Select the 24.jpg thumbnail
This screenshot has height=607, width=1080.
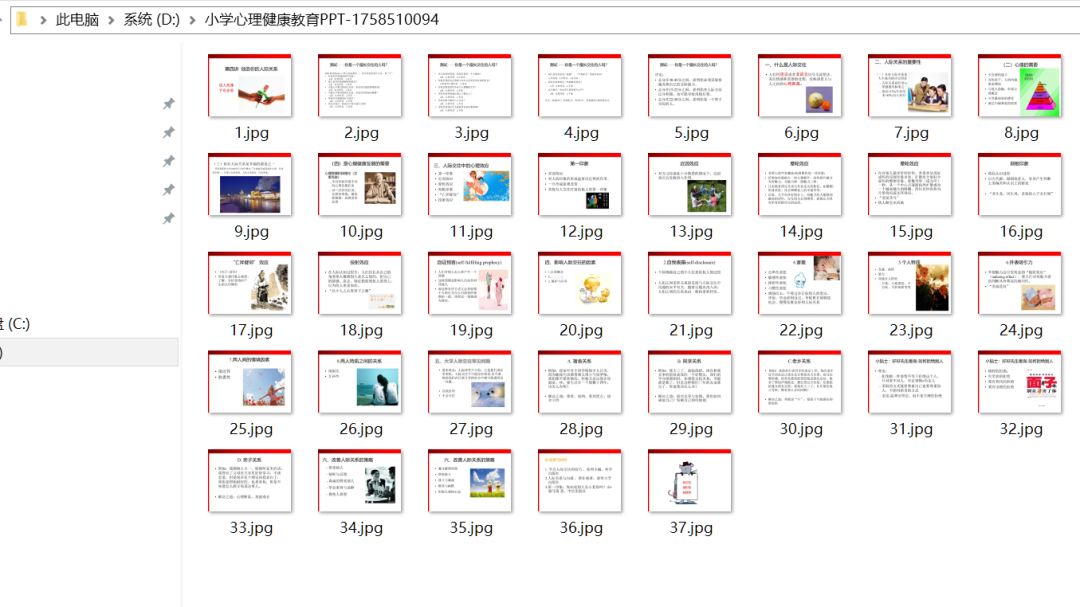(x=1020, y=283)
